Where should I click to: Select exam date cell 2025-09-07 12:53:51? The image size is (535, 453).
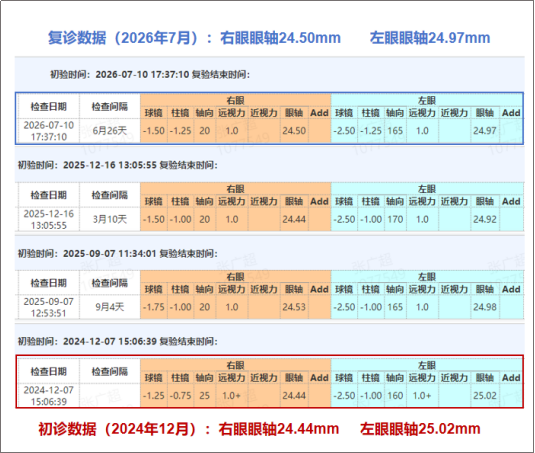pos(49,307)
